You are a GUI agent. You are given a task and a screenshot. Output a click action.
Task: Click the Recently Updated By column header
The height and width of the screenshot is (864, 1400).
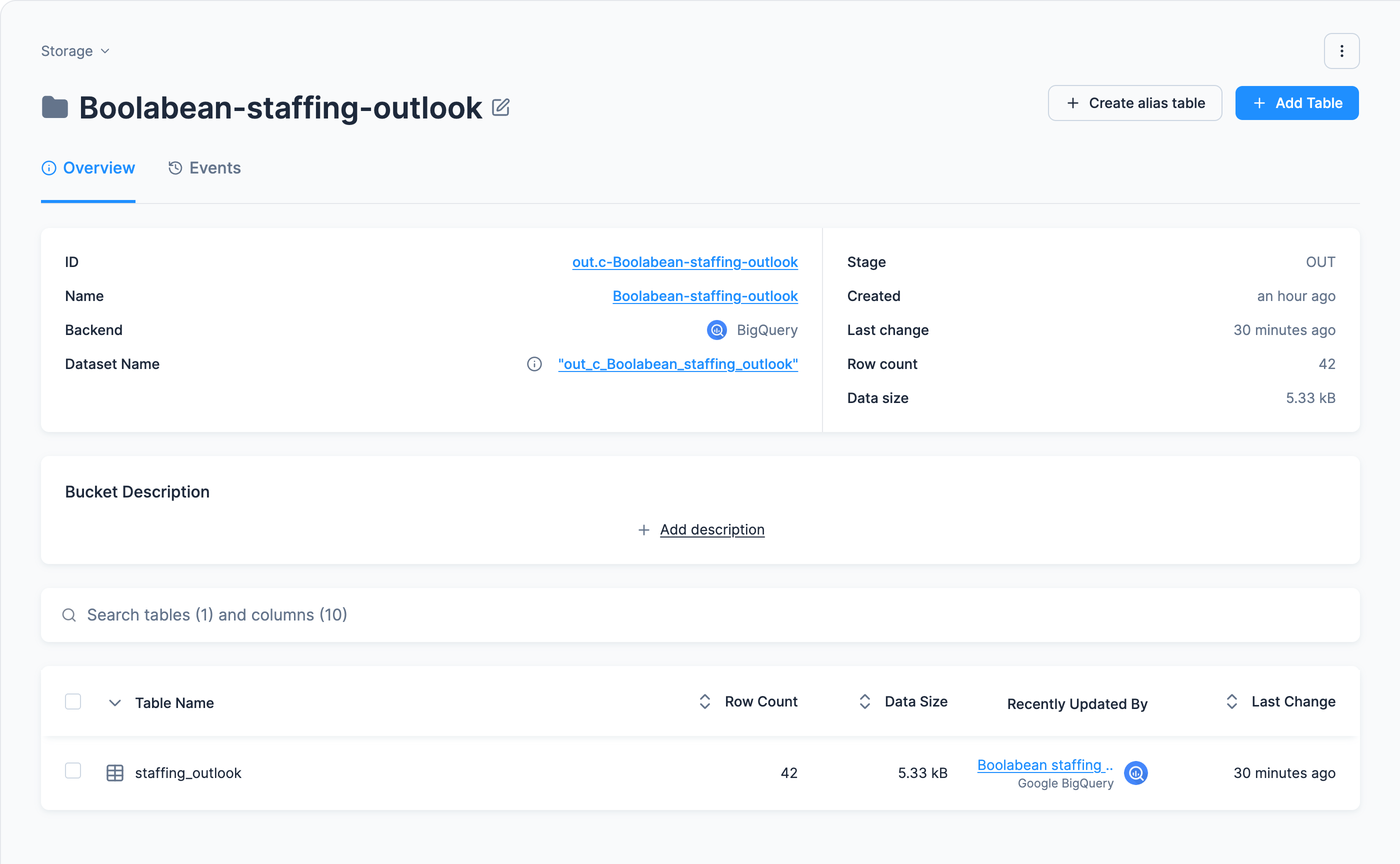tap(1076, 704)
